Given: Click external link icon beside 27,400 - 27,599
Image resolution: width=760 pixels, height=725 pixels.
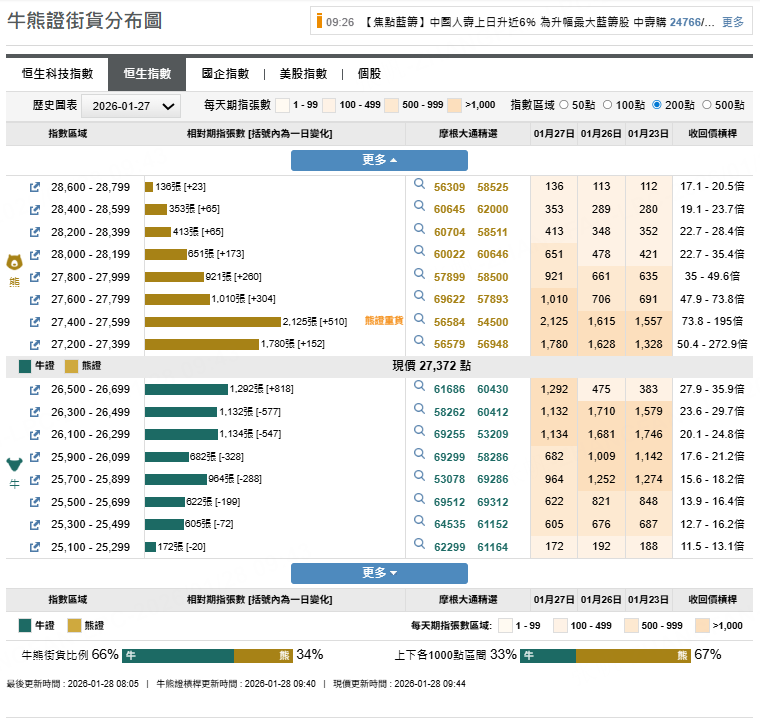Looking at the screenshot, I should pos(35,322).
